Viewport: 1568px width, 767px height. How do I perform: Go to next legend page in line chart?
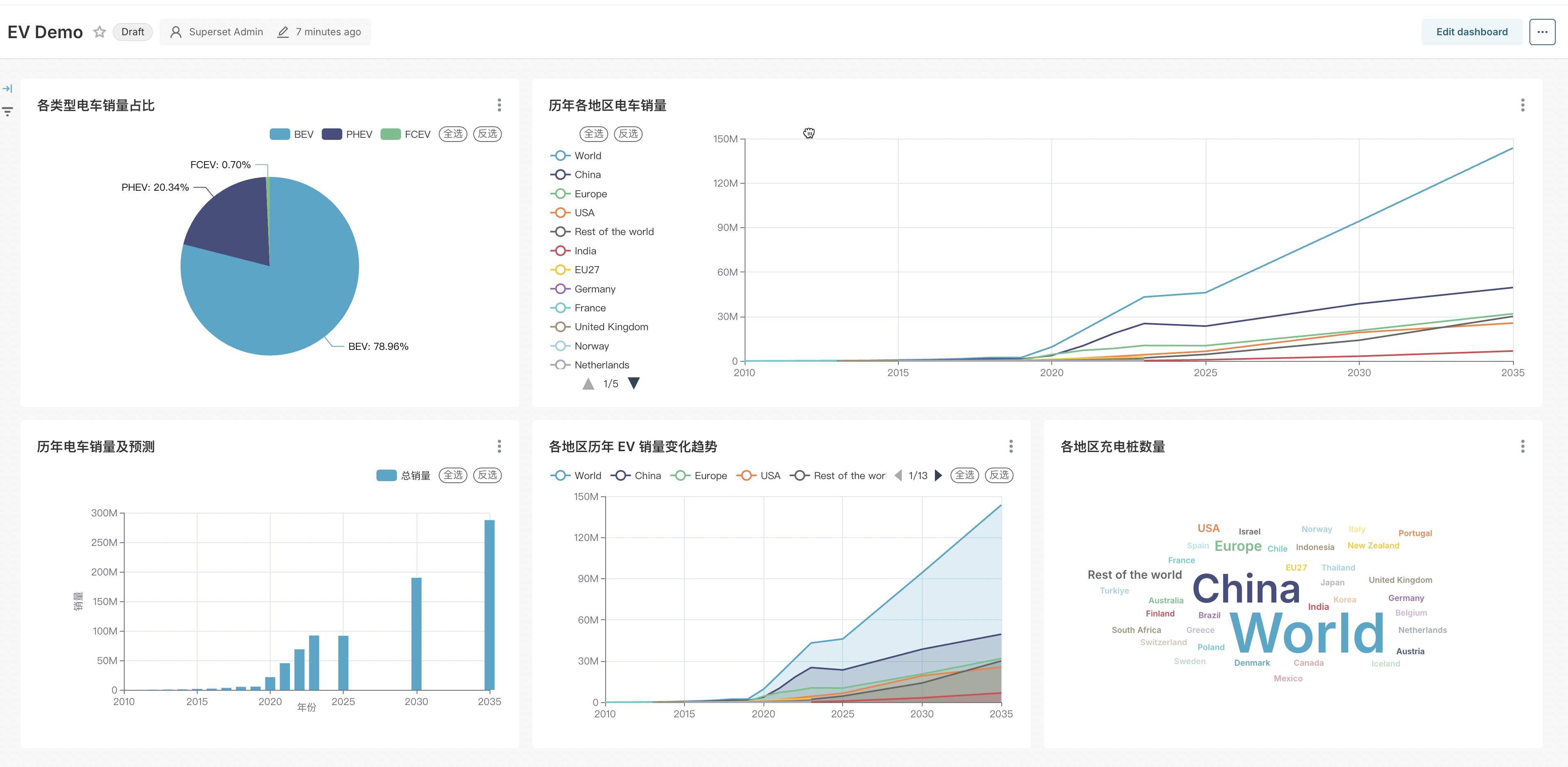pos(634,383)
